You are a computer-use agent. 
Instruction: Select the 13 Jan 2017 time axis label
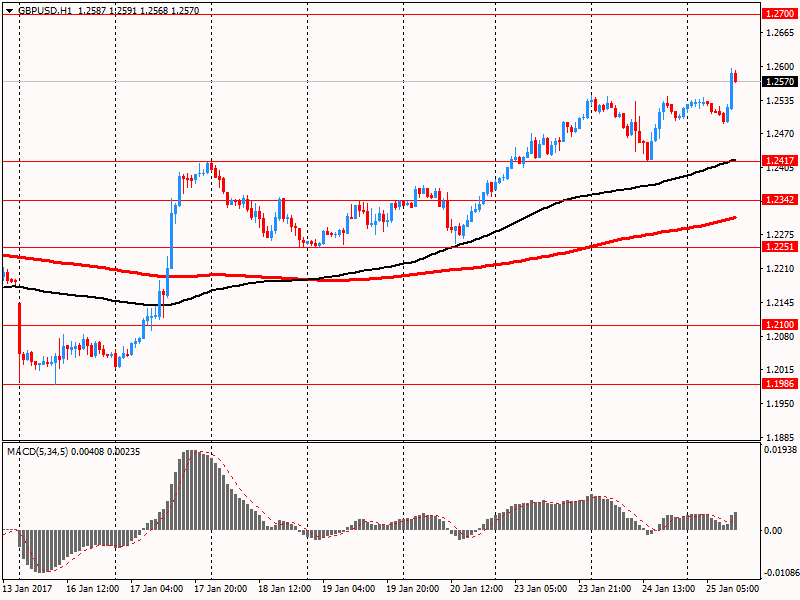coord(27,588)
